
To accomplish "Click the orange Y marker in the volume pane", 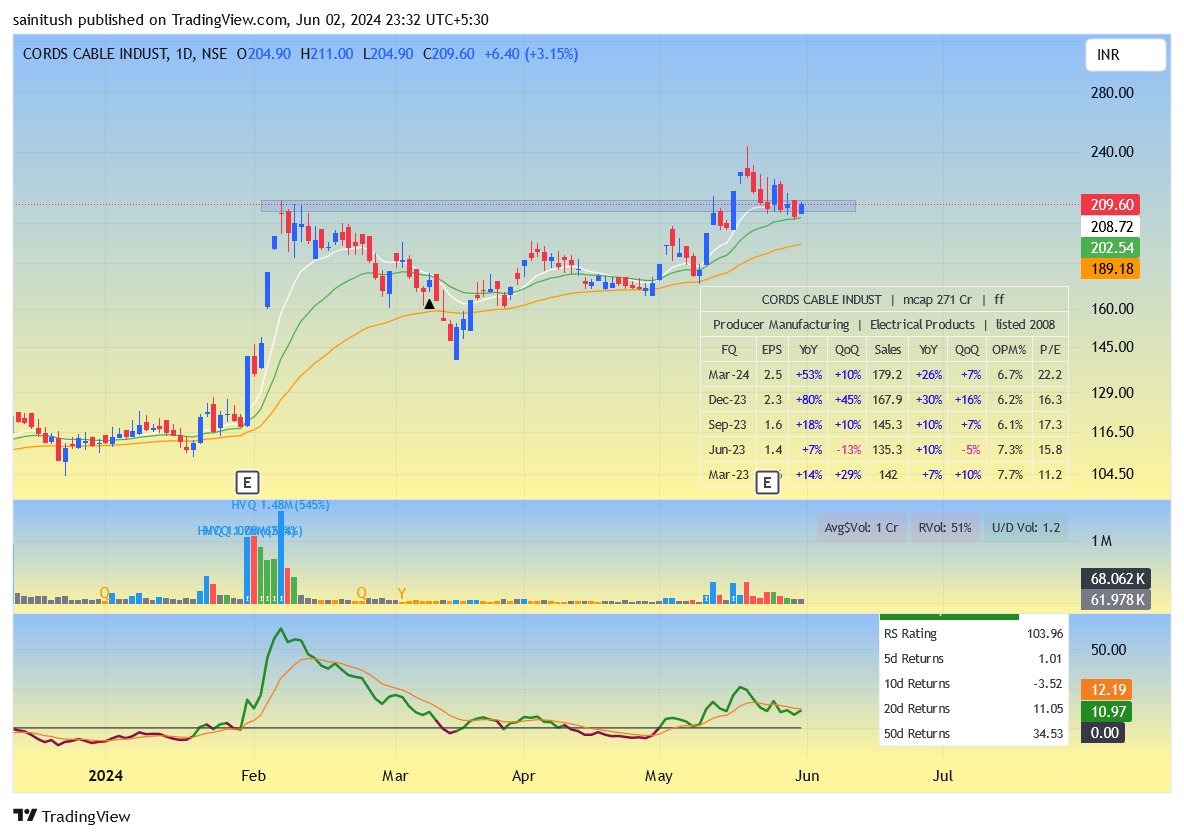I will pos(402,594).
